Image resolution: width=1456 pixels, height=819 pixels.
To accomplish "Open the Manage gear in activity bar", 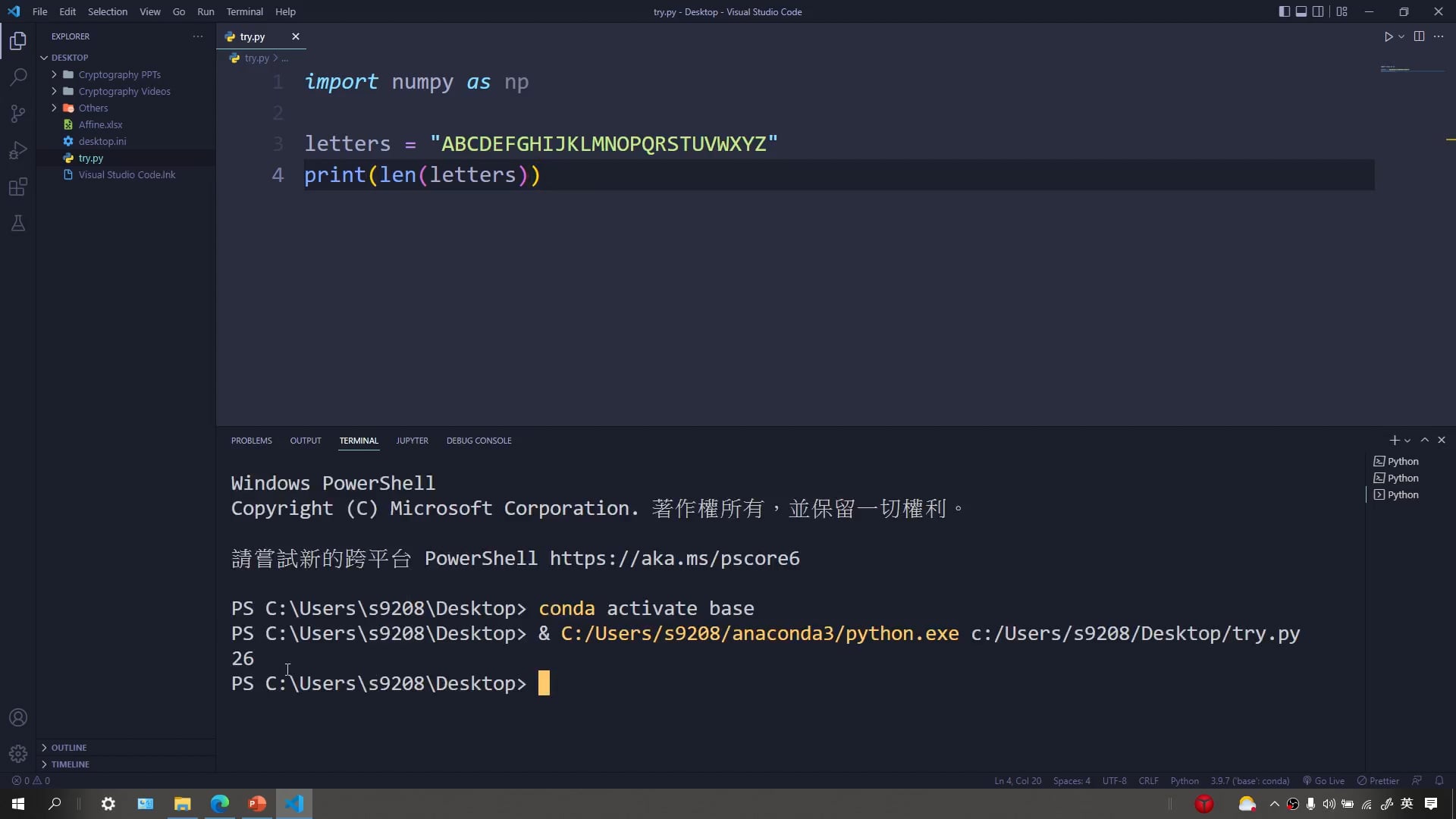I will (x=18, y=754).
